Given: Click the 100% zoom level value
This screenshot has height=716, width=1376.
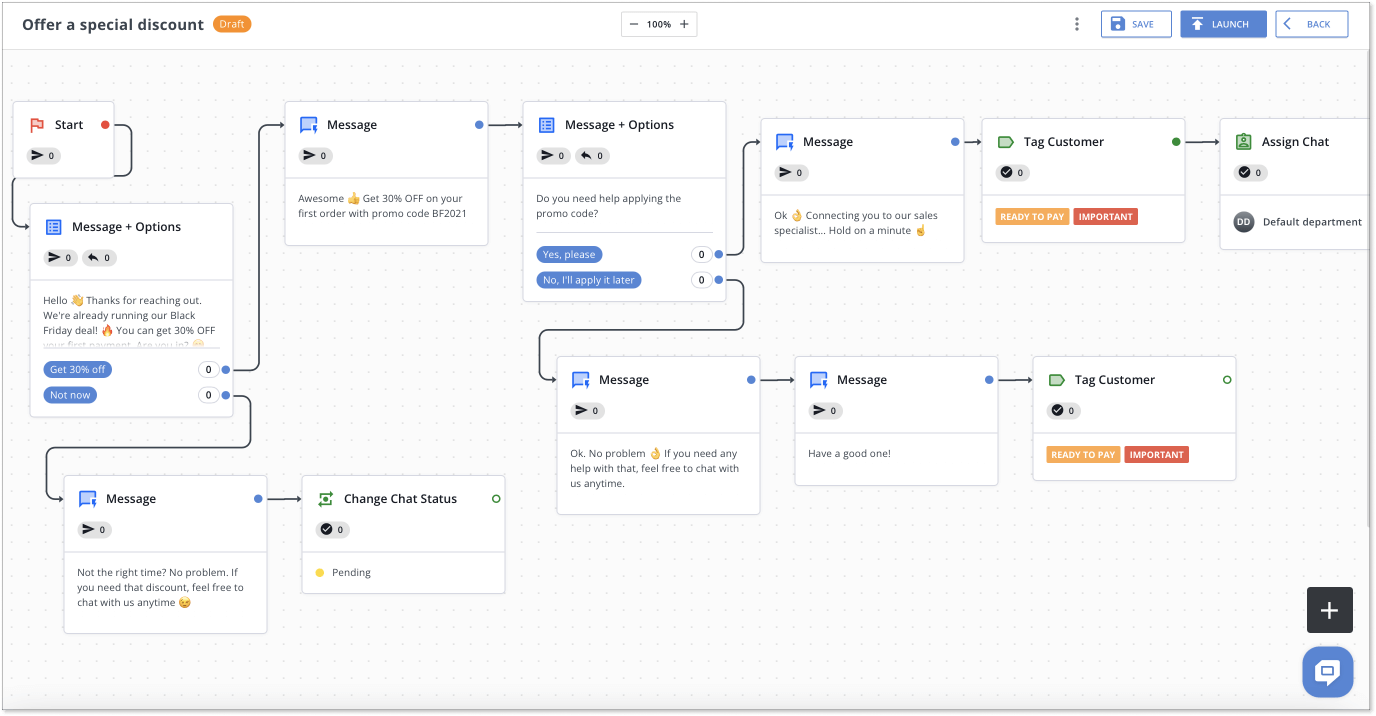Looking at the screenshot, I should (659, 24).
